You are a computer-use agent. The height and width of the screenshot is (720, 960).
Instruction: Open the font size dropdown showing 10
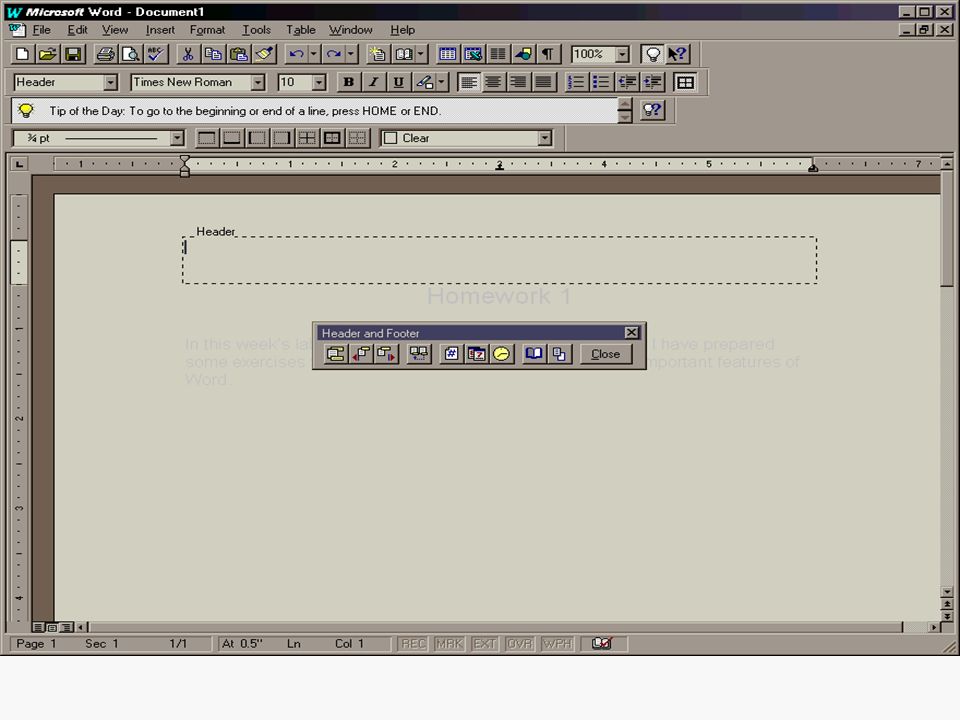point(318,82)
